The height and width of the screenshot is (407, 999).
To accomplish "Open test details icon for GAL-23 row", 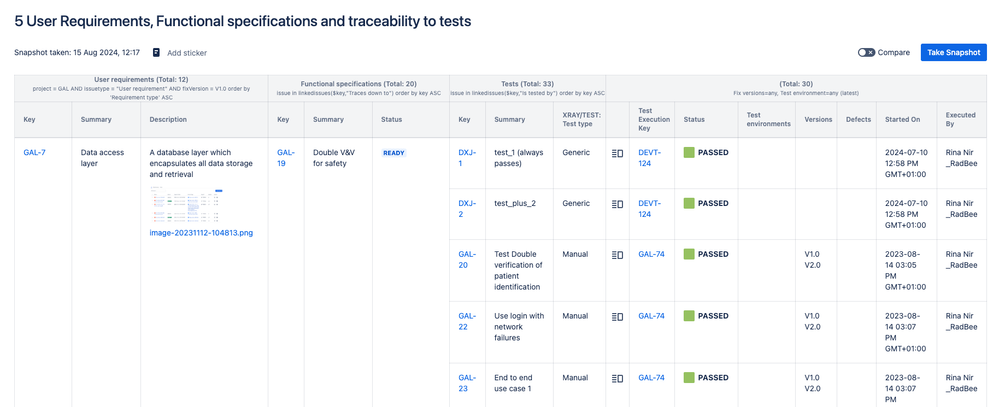I will coord(617,379).
